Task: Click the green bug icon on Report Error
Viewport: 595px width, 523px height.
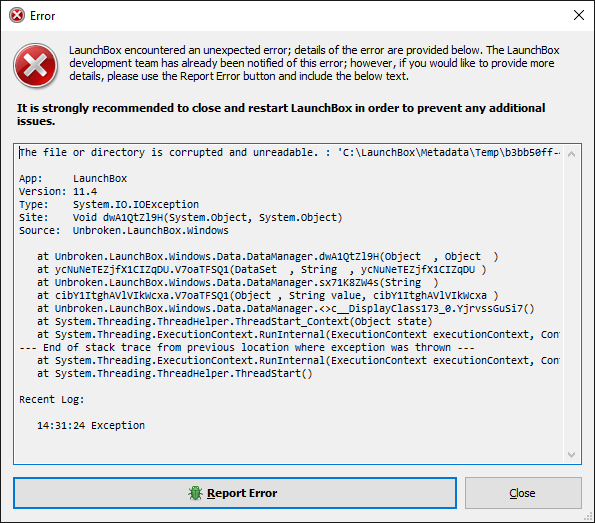Action: [195, 493]
